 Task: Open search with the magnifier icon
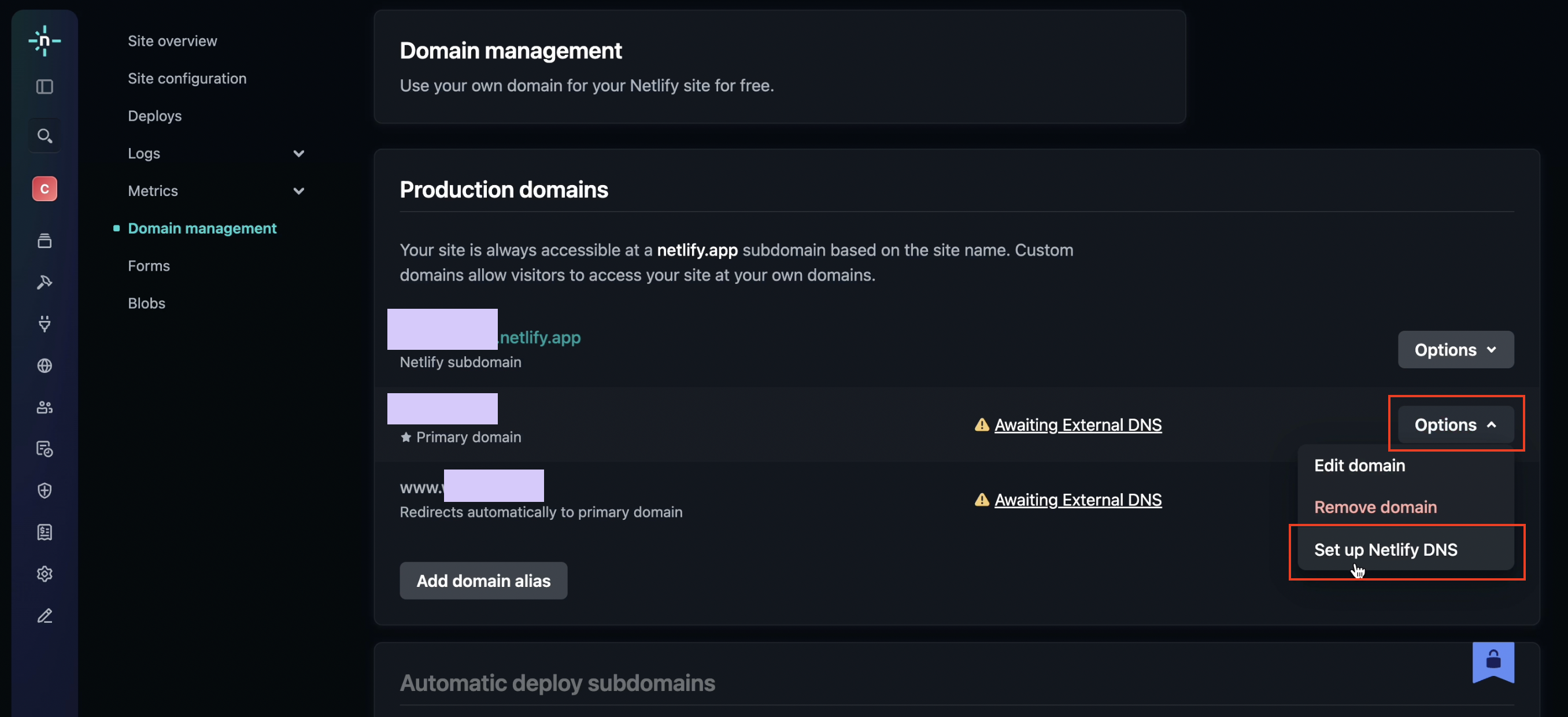(45, 136)
